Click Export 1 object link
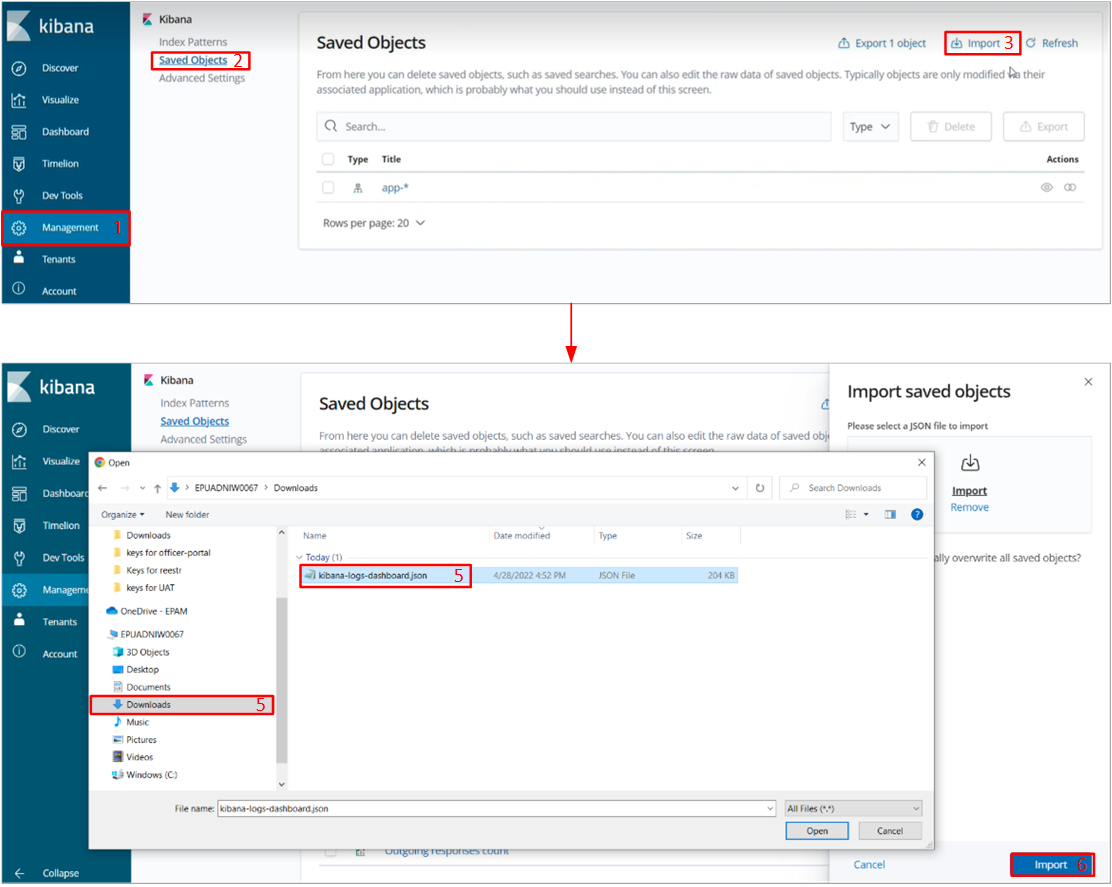The image size is (1112, 887). tap(882, 43)
